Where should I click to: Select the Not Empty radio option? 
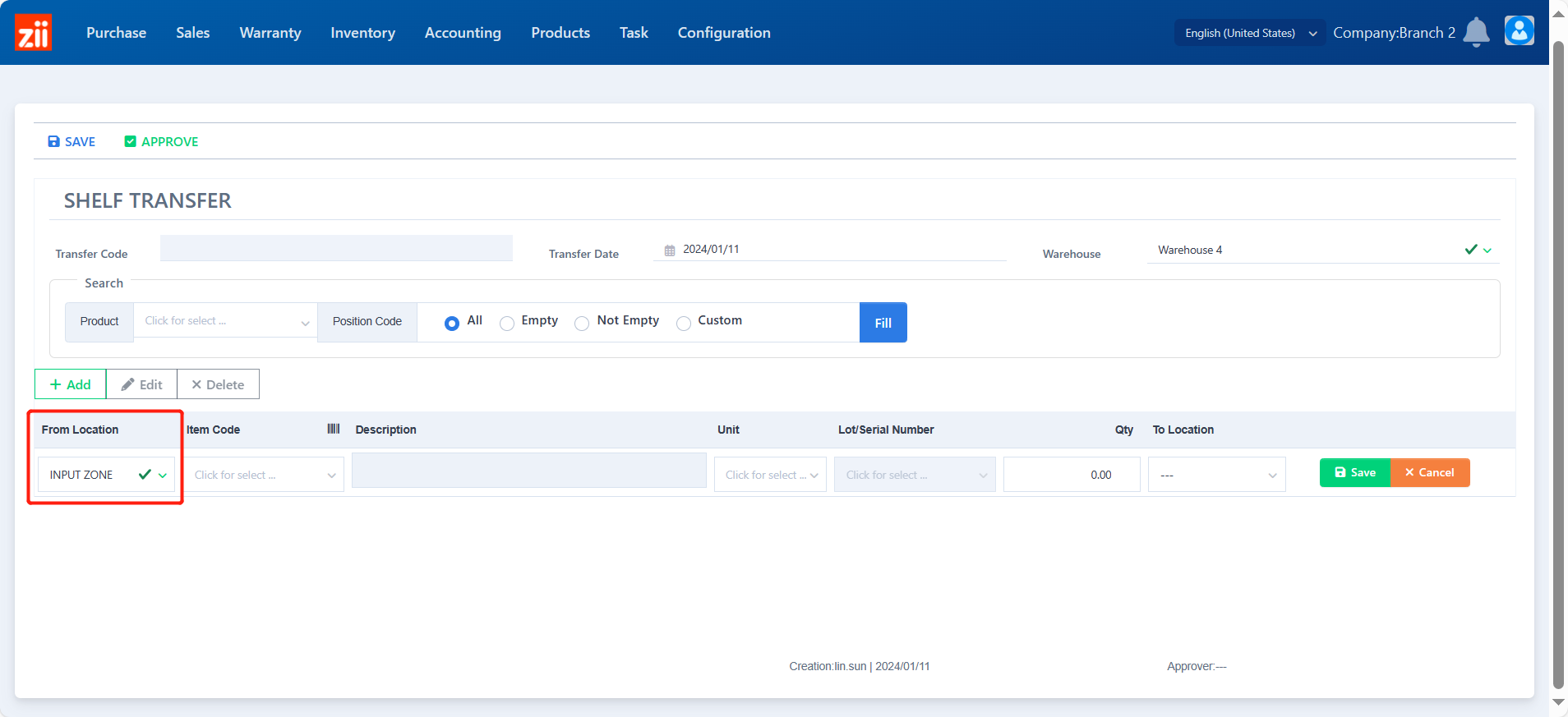582,323
